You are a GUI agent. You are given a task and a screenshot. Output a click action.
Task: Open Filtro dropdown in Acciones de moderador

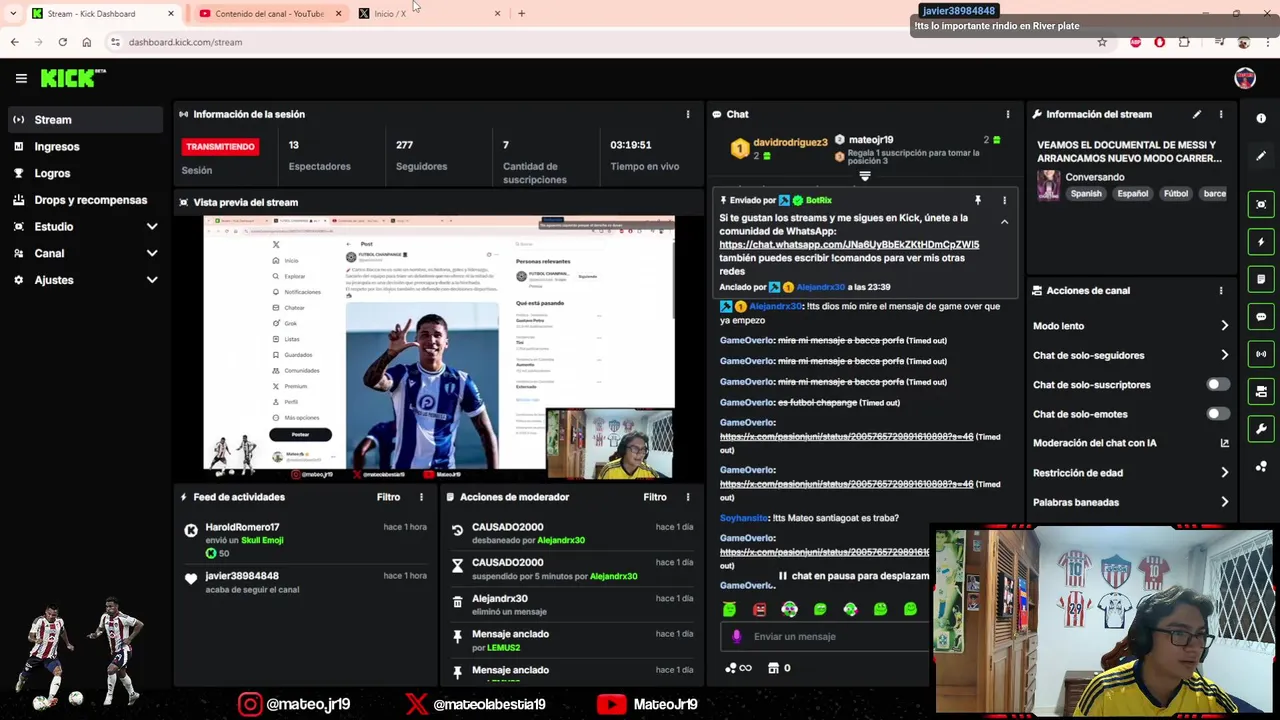[655, 497]
